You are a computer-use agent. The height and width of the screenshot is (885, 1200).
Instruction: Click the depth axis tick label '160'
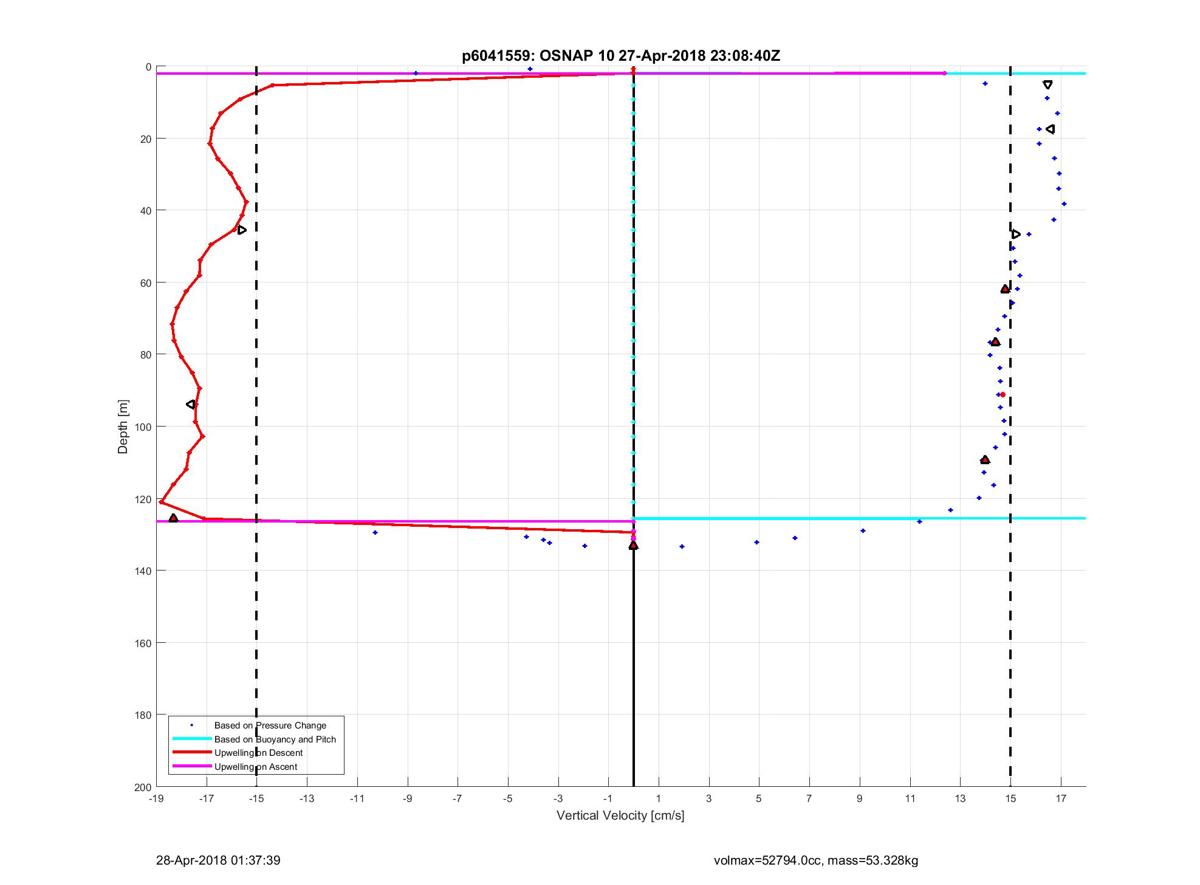point(142,643)
